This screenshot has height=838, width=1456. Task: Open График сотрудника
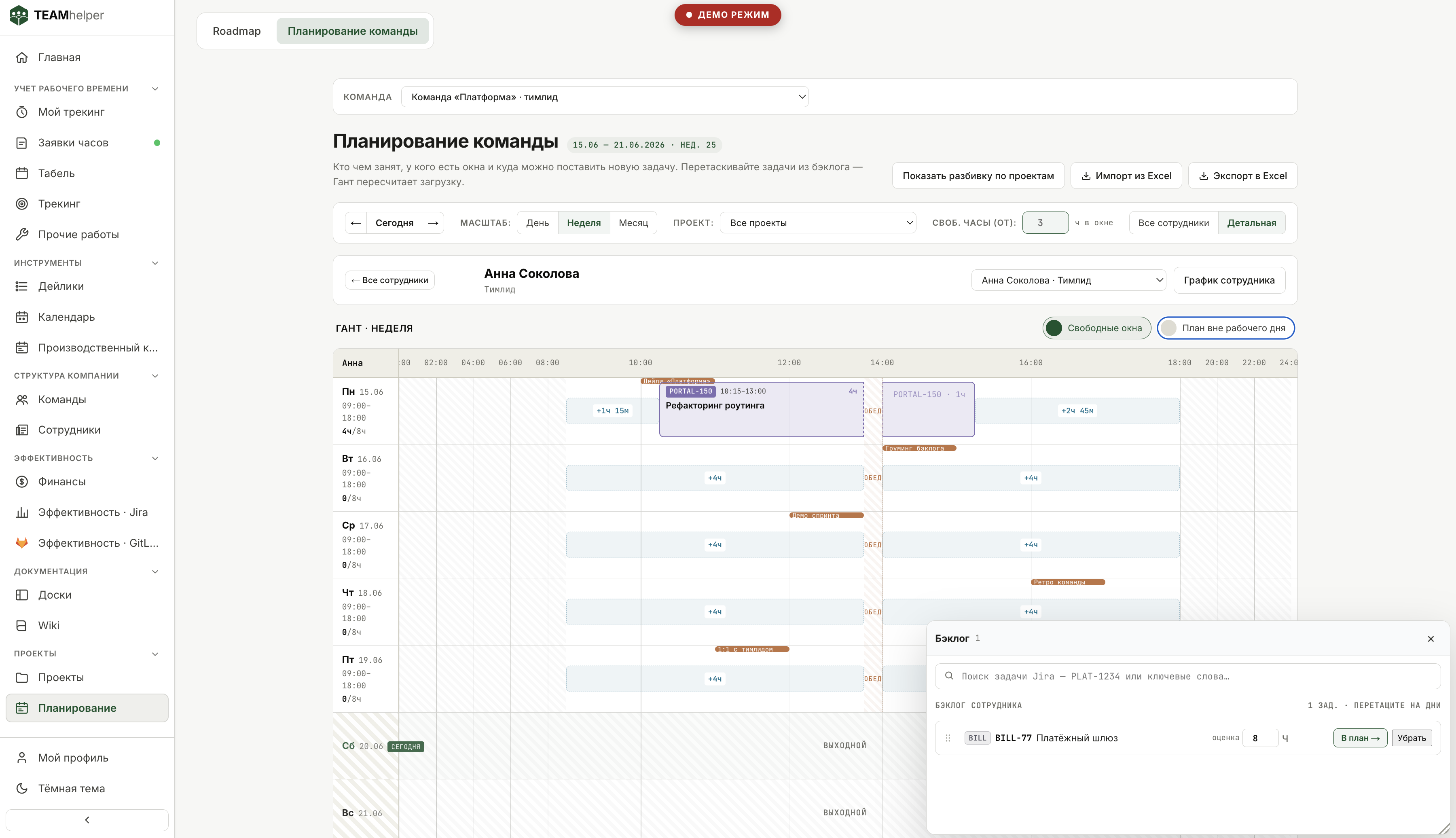click(1229, 280)
